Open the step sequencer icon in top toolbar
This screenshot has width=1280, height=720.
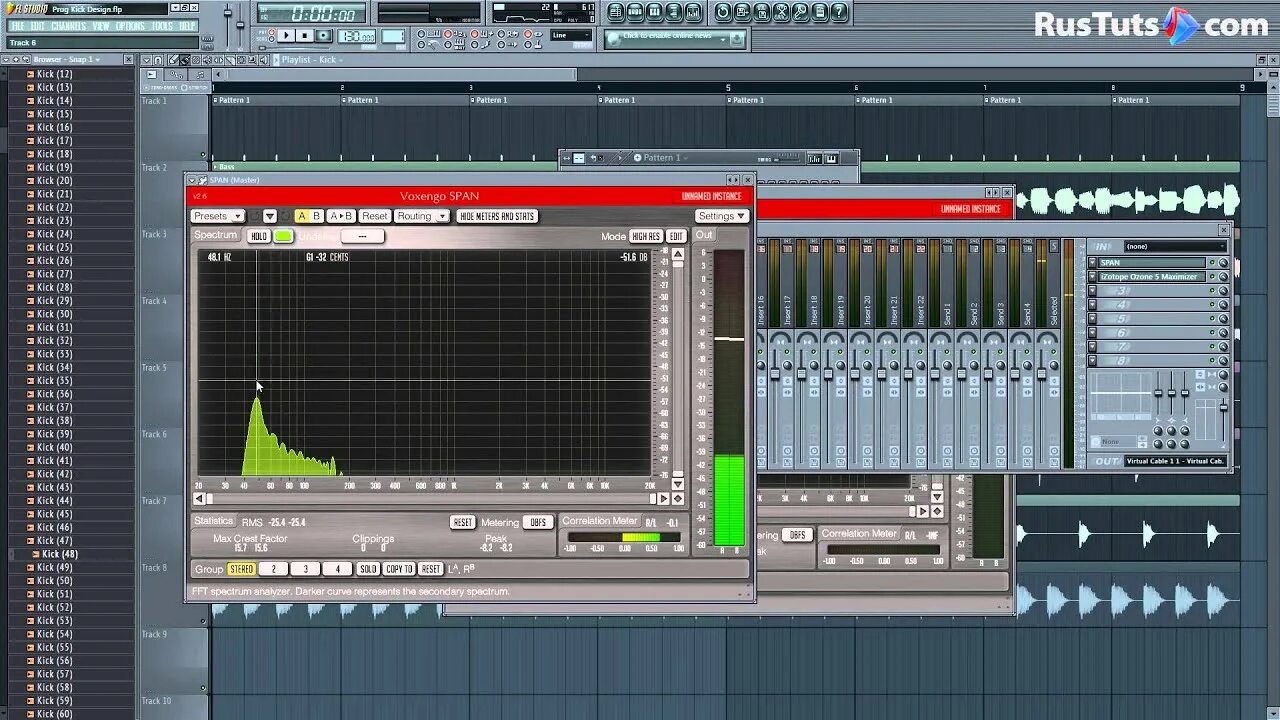[635, 12]
